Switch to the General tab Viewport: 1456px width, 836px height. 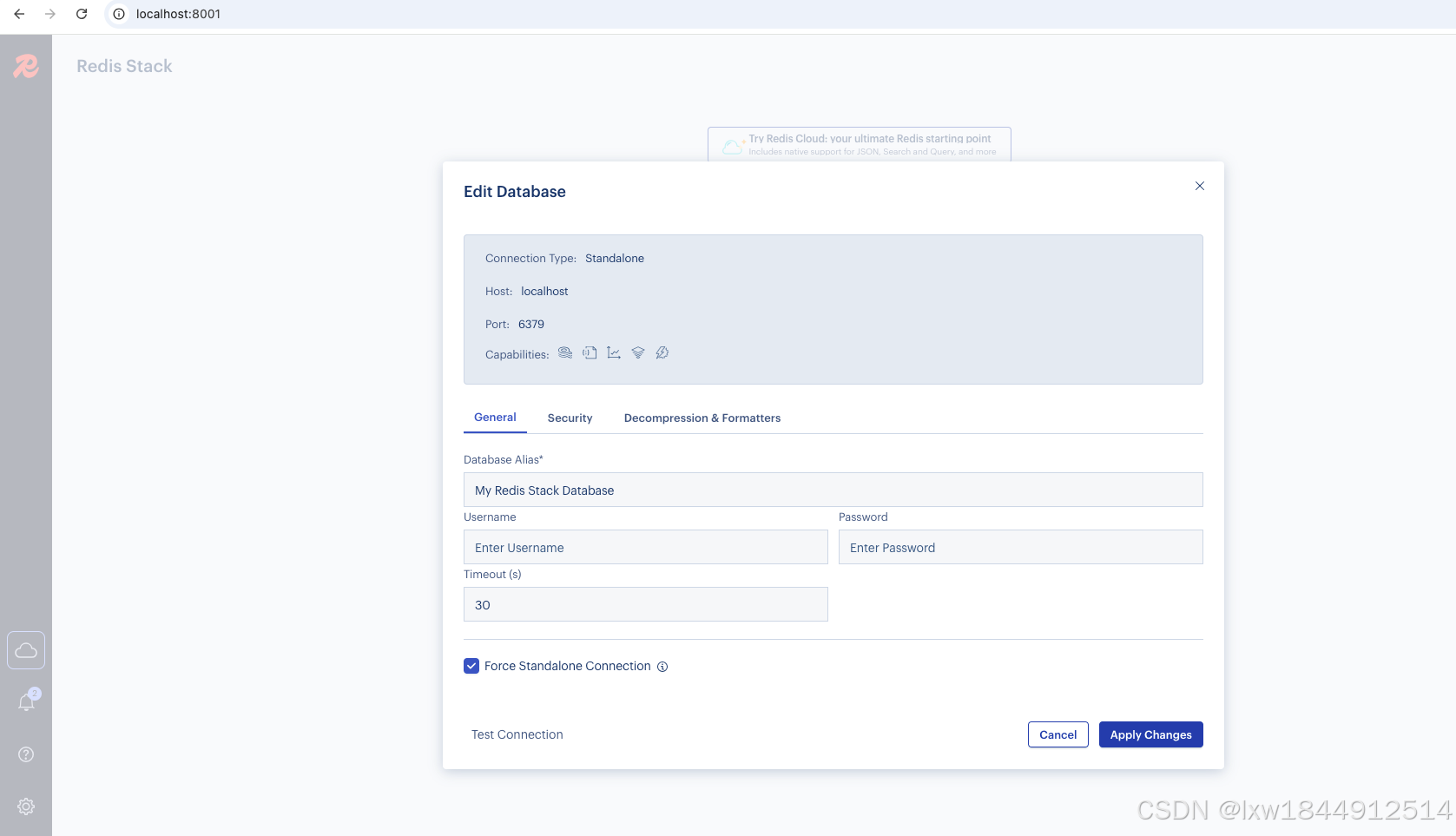click(495, 418)
